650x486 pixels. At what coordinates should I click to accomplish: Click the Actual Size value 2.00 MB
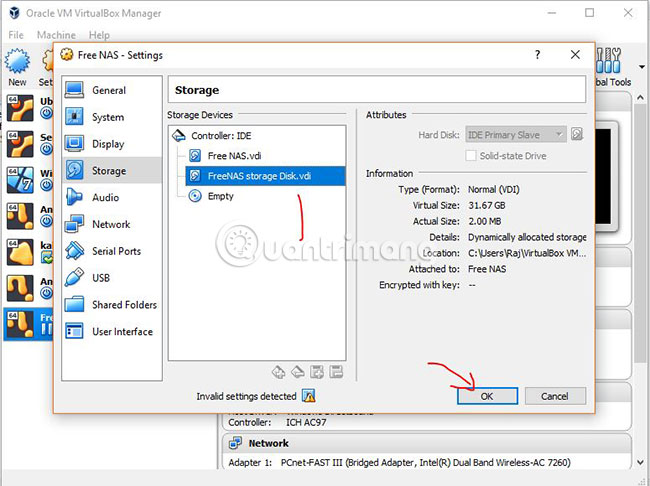(485, 221)
